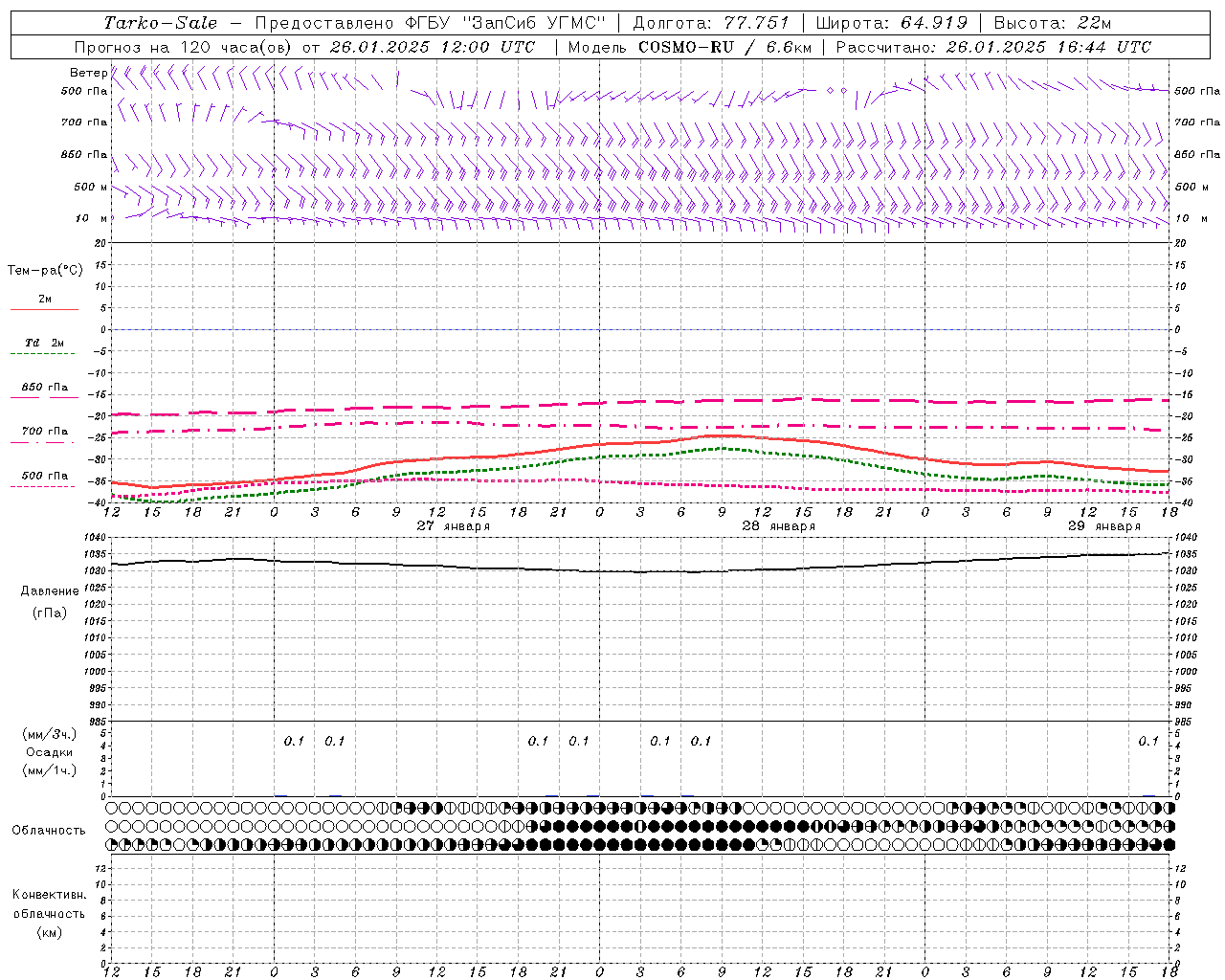Click the dash-dot line sample under legend "700 гПа"
The width and height of the screenshot is (1225, 980).
pos(42,442)
